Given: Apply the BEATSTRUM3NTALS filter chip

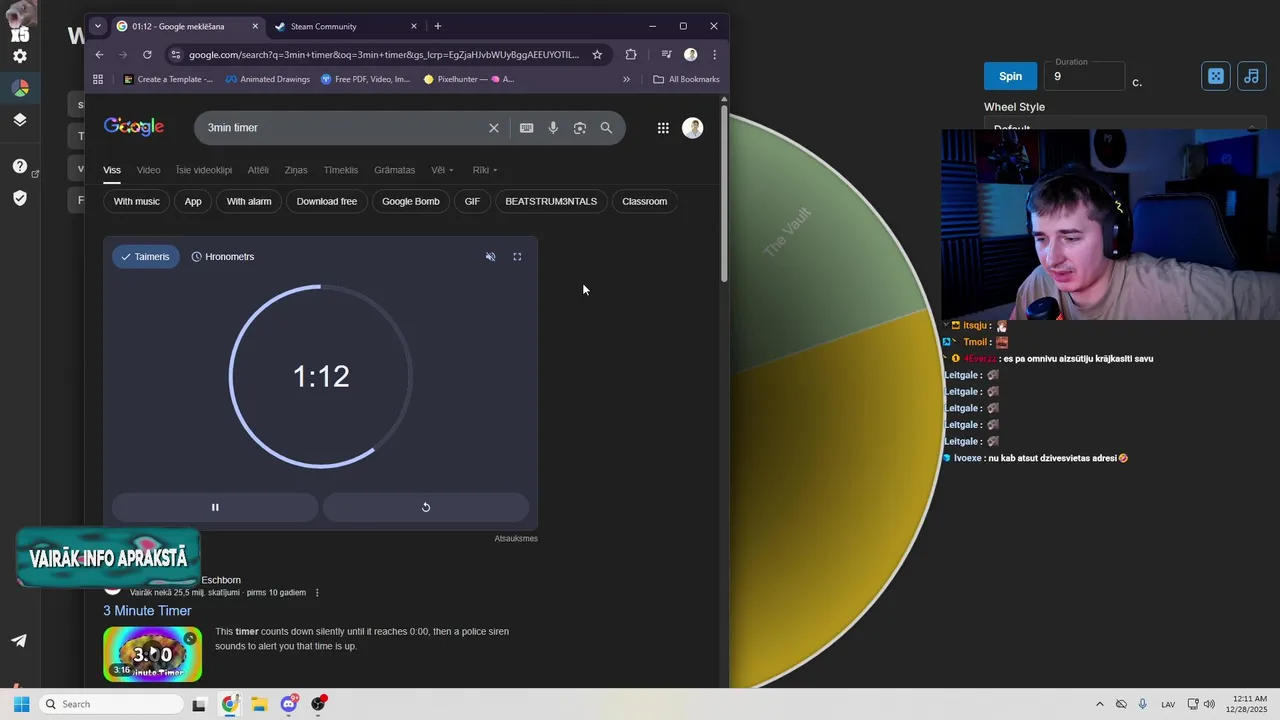Looking at the screenshot, I should pyautogui.click(x=551, y=201).
